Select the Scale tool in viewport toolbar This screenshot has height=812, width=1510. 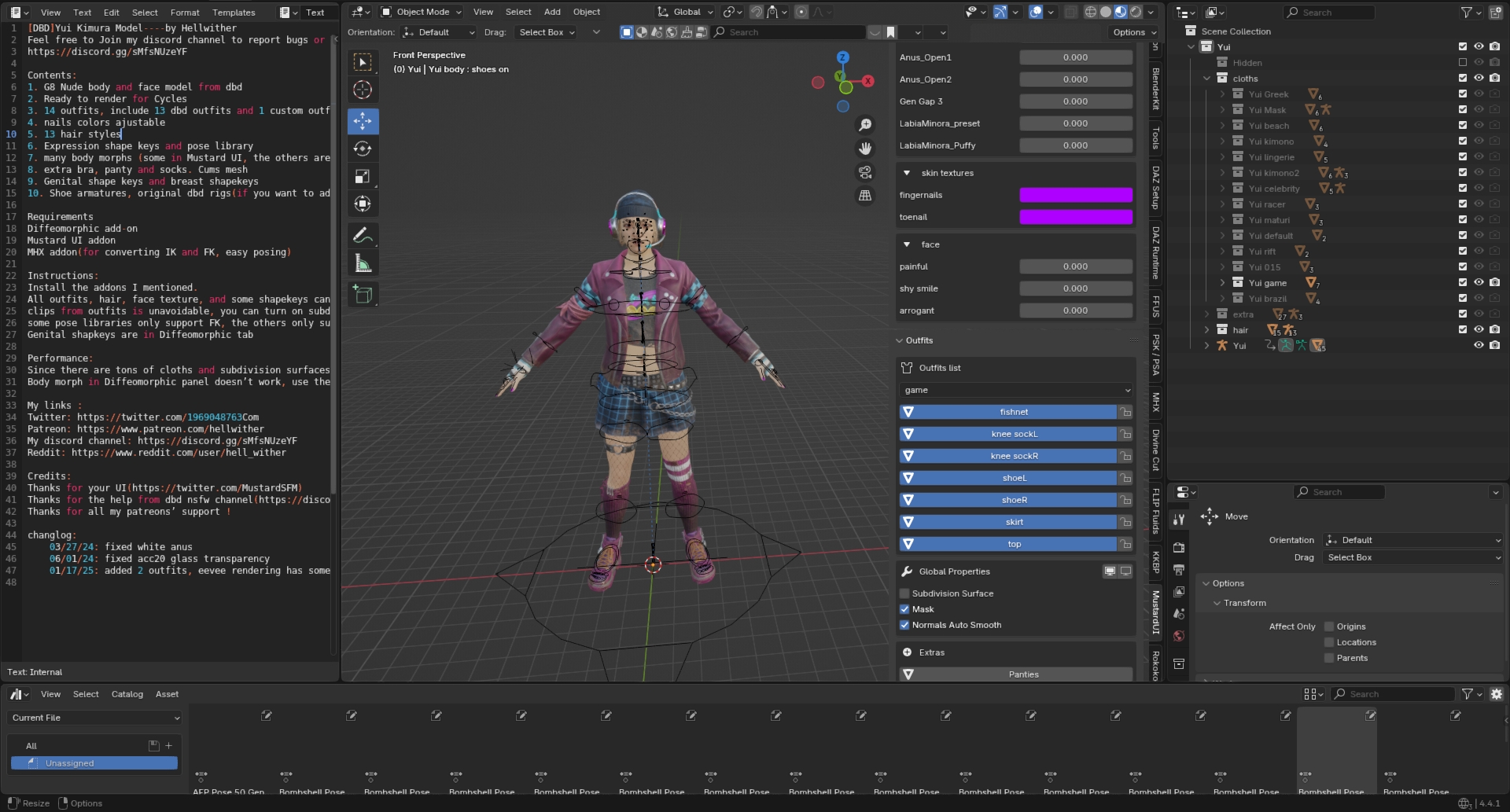363,176
